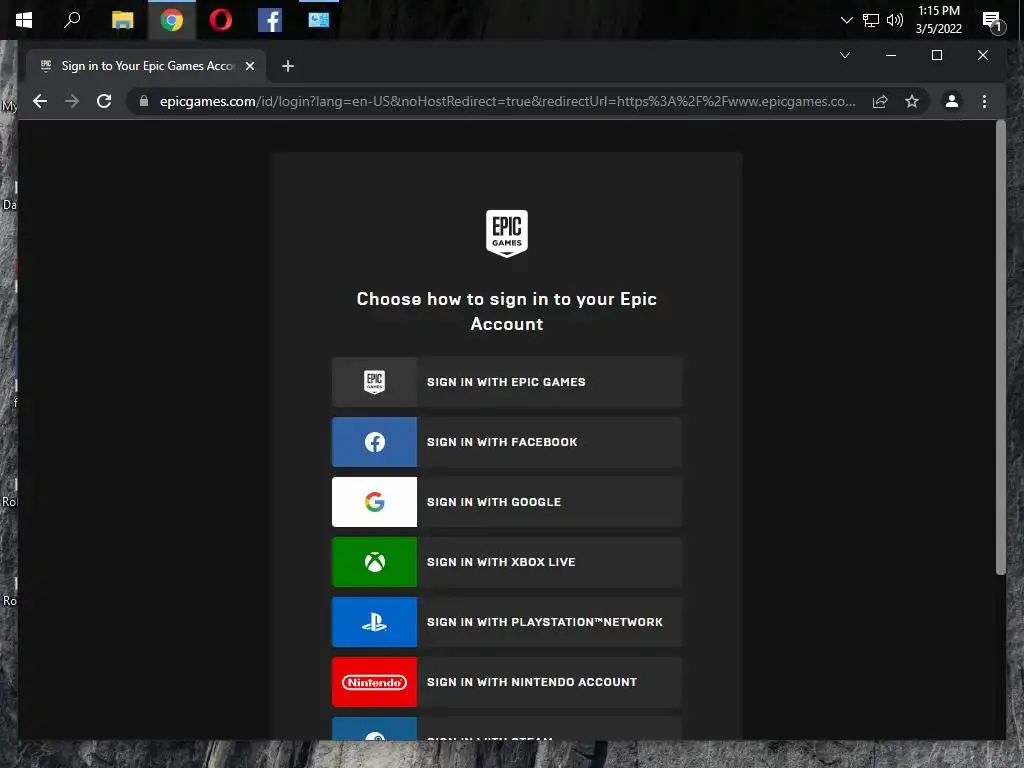The height and width of the screenshot is (768, 1024).
Task: Open the Chrome profile icon
Action: [952, 101]
